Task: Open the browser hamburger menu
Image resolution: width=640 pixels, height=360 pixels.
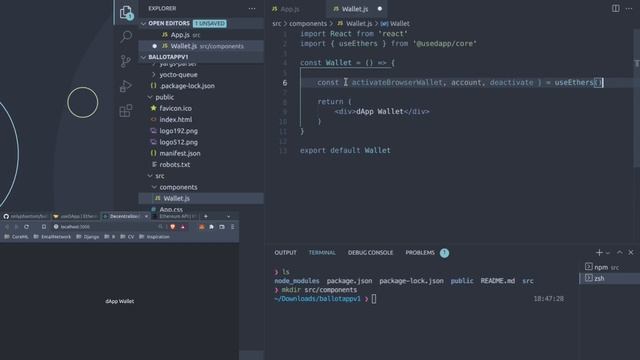Action: click(x=233, y=227)
